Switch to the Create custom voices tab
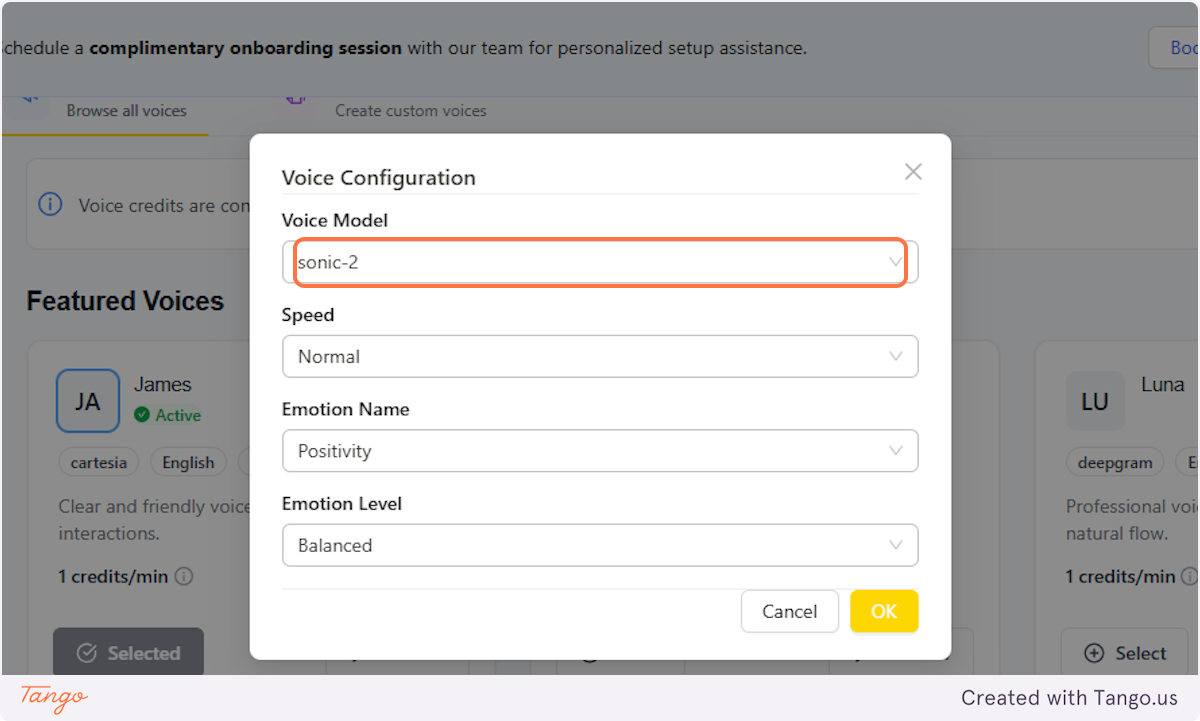This screenshot has width=1200, height=721. click(x=410, y=111)
